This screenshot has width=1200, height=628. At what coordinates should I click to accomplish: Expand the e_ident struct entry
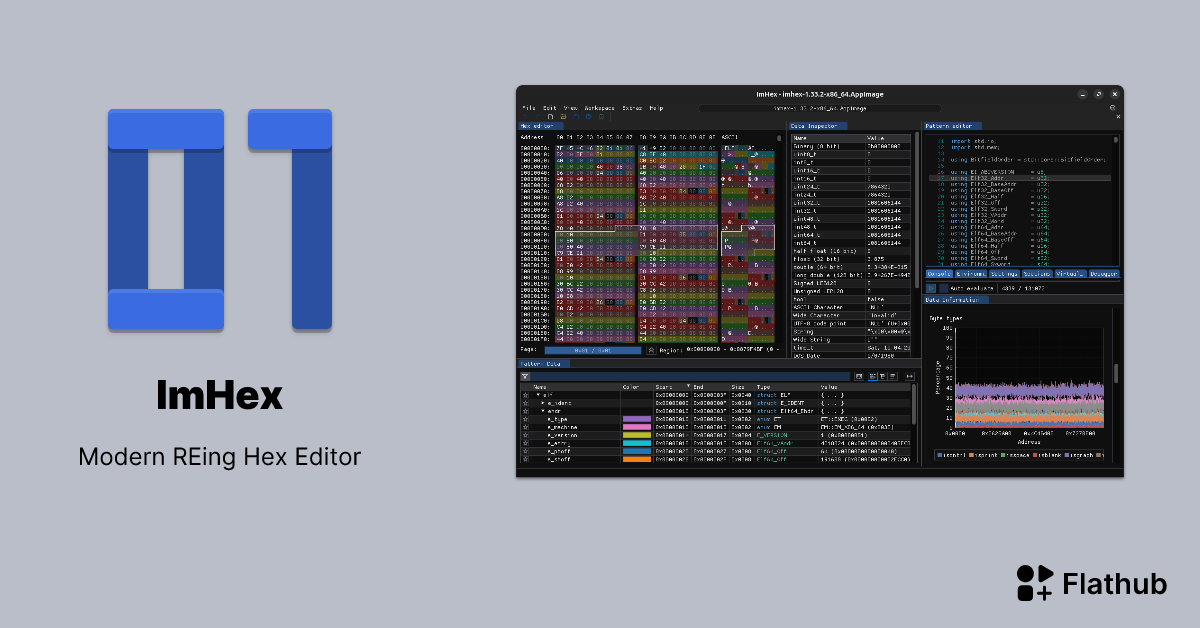click(x=544, y=403)
